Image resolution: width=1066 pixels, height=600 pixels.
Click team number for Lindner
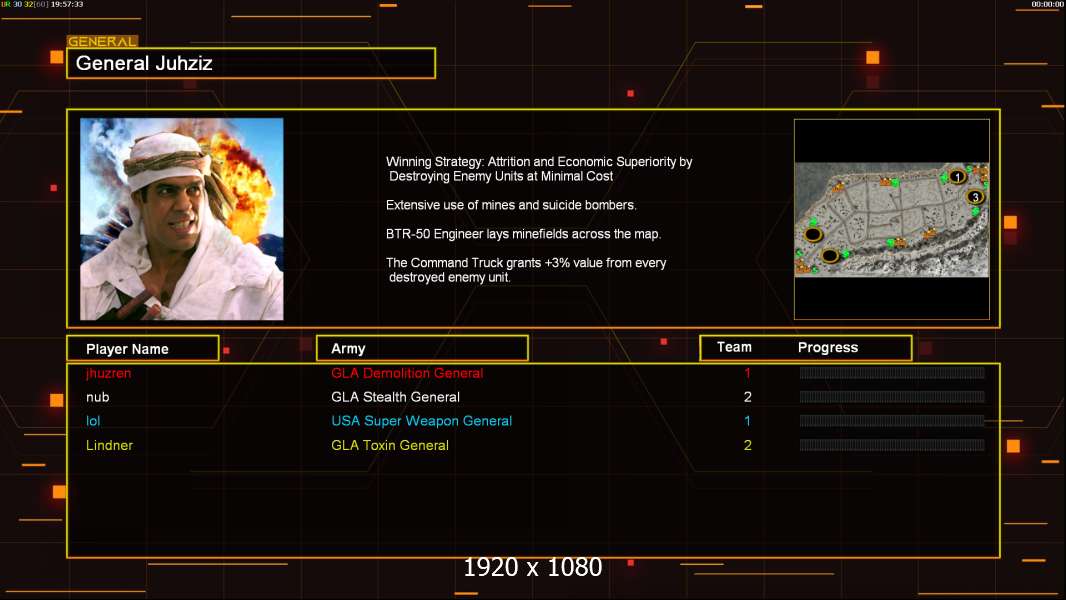747,445
